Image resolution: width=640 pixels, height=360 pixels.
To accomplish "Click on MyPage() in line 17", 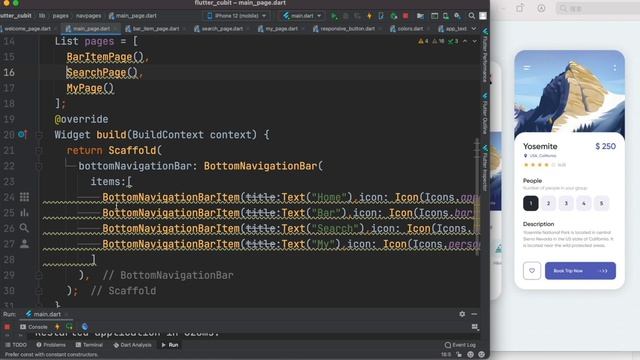I will (x=90, y=88).
